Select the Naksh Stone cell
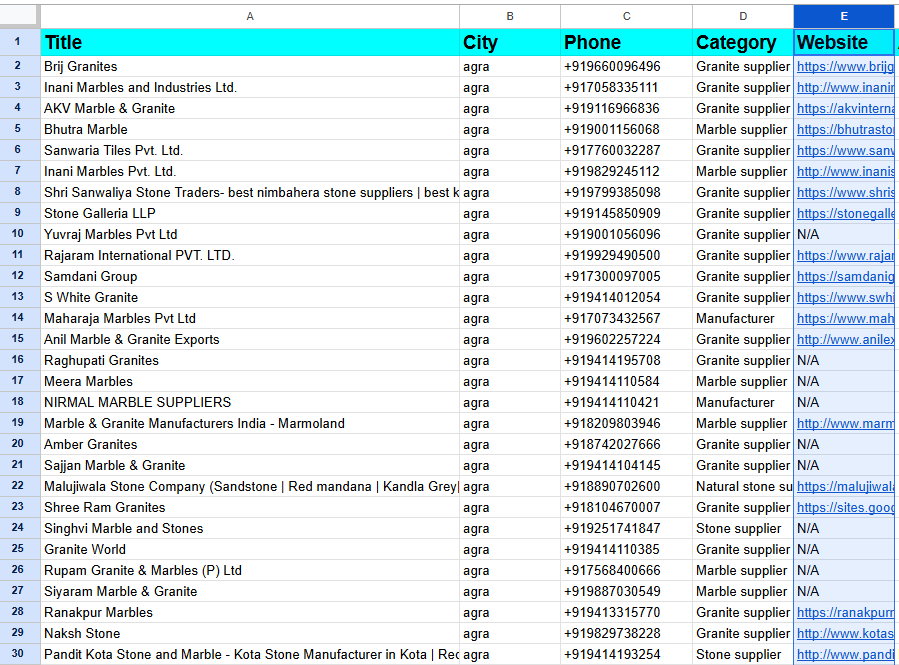Screen dimensions: 899x665 (250, 633)
